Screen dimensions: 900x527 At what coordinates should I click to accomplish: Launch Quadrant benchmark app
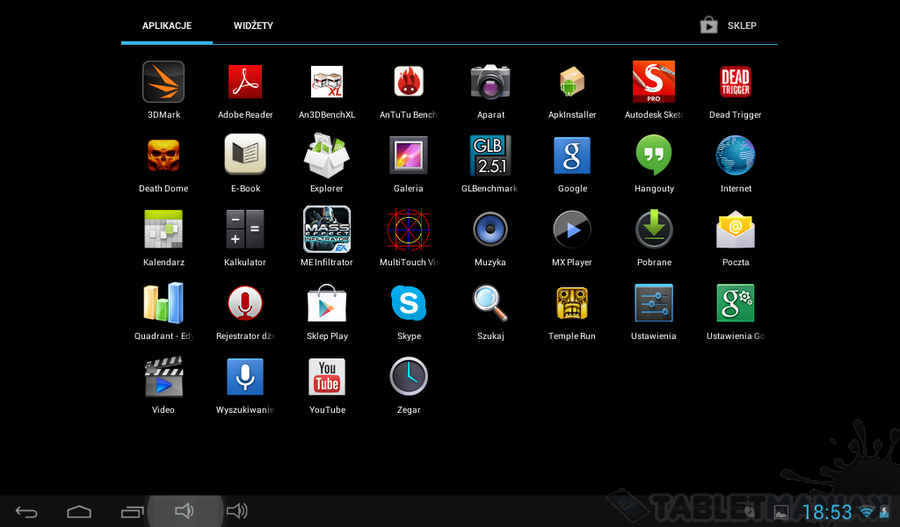click(x=164, y=303)
